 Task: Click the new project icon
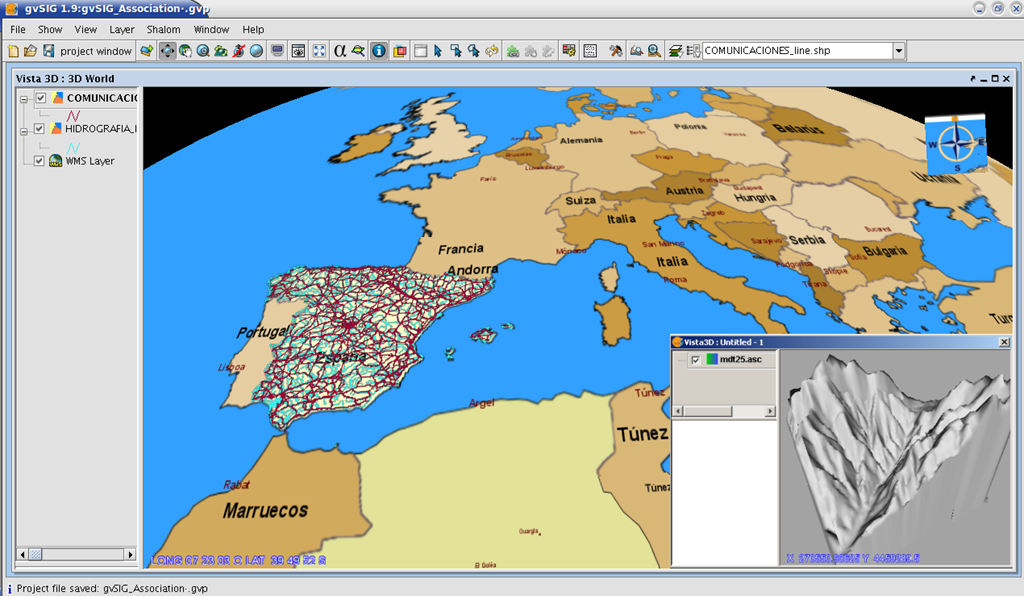point(13,51)
